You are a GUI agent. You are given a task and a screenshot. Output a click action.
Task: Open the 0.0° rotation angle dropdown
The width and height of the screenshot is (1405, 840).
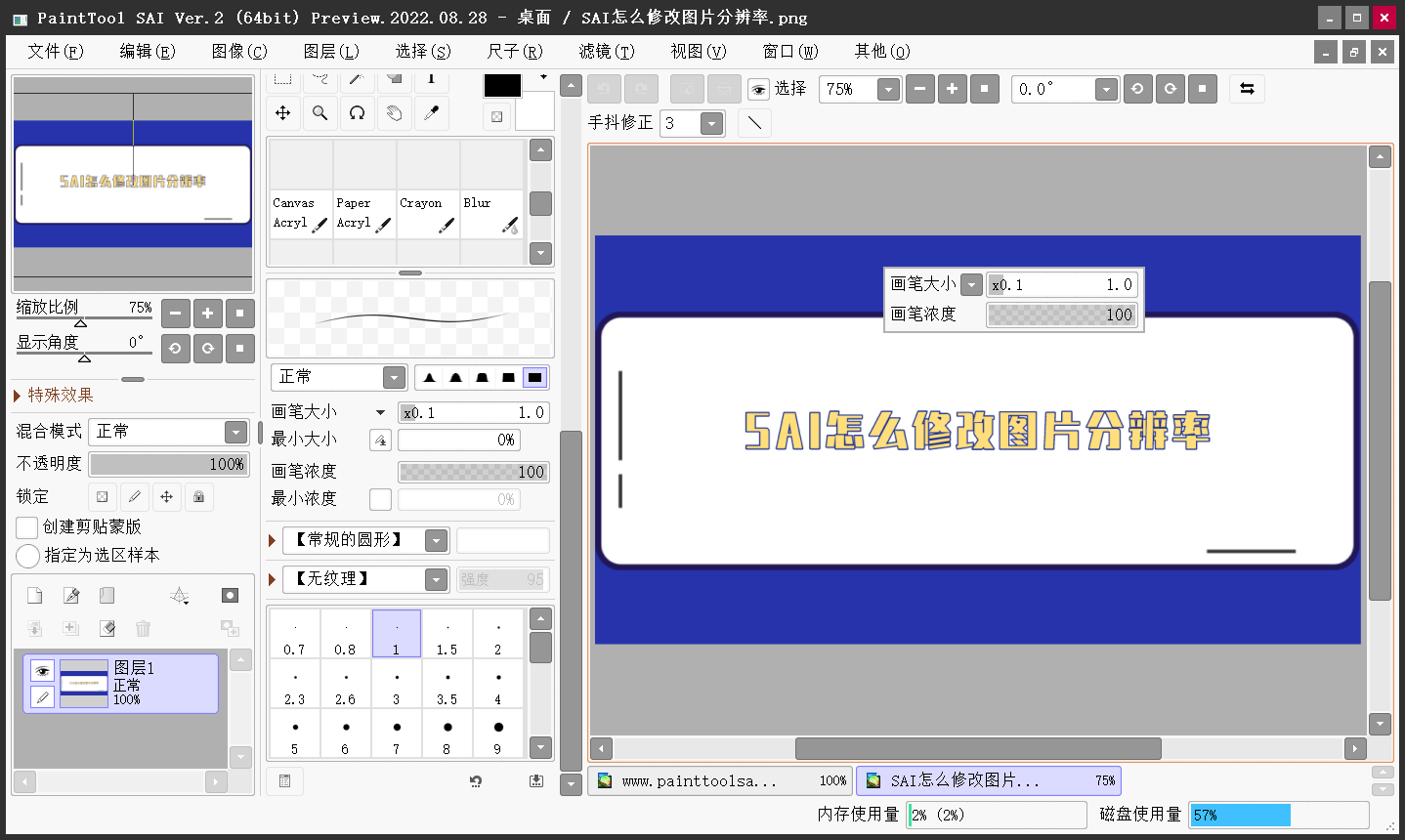tap(1105, 89)
